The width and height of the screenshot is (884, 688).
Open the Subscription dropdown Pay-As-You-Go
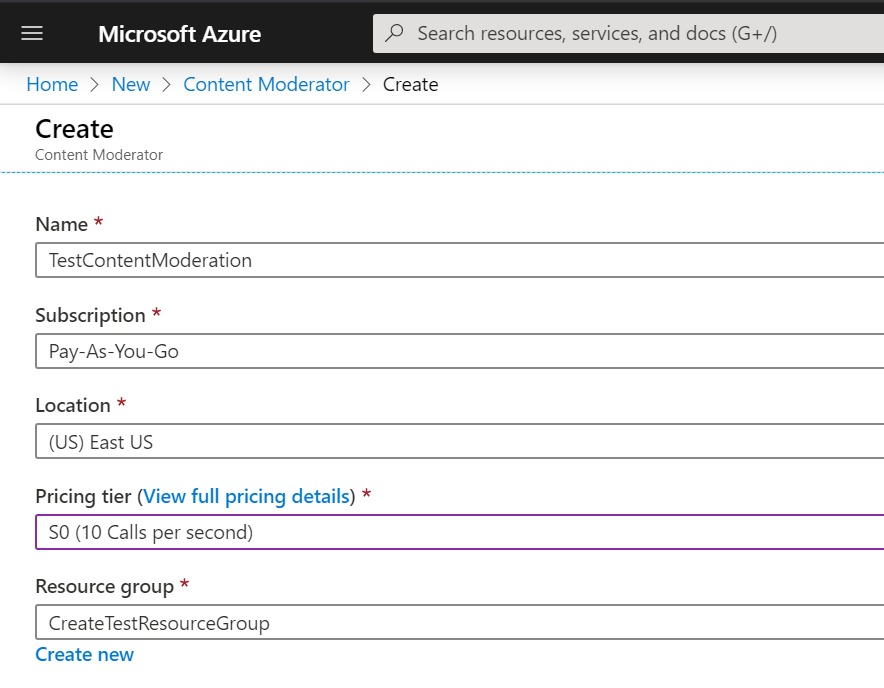point(459,351)
